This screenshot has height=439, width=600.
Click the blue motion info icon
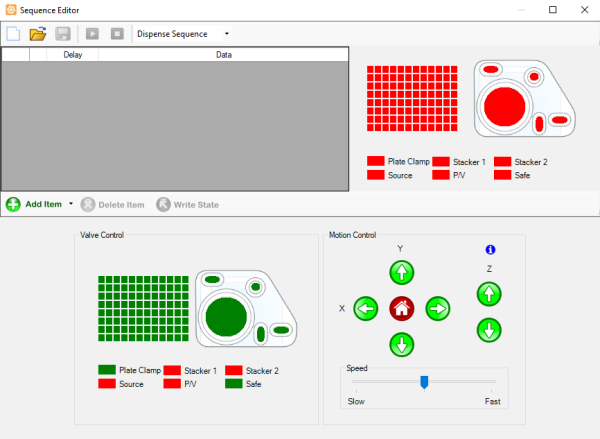490,250
